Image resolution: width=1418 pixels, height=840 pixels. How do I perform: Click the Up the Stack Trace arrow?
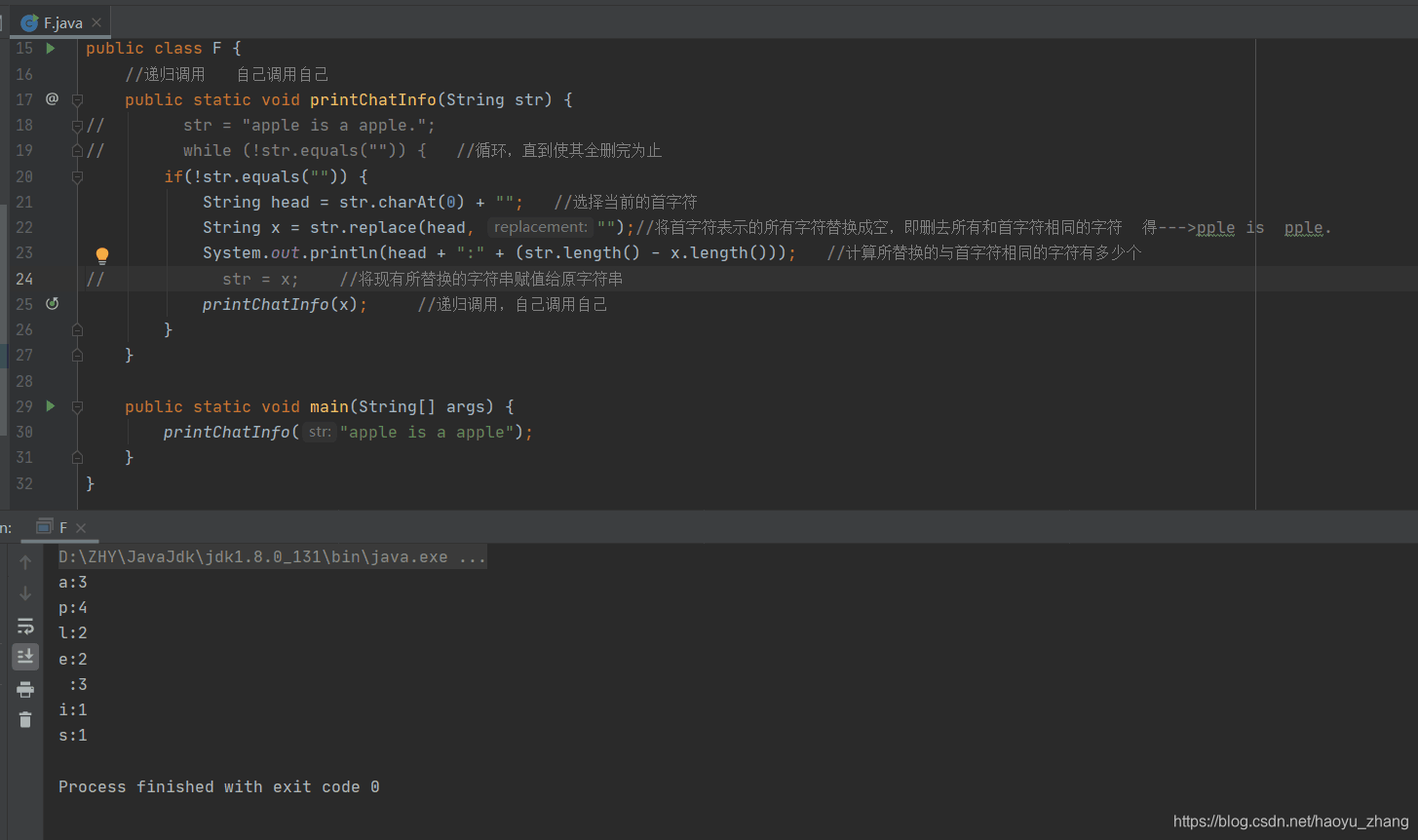click(x=25, y=562)
